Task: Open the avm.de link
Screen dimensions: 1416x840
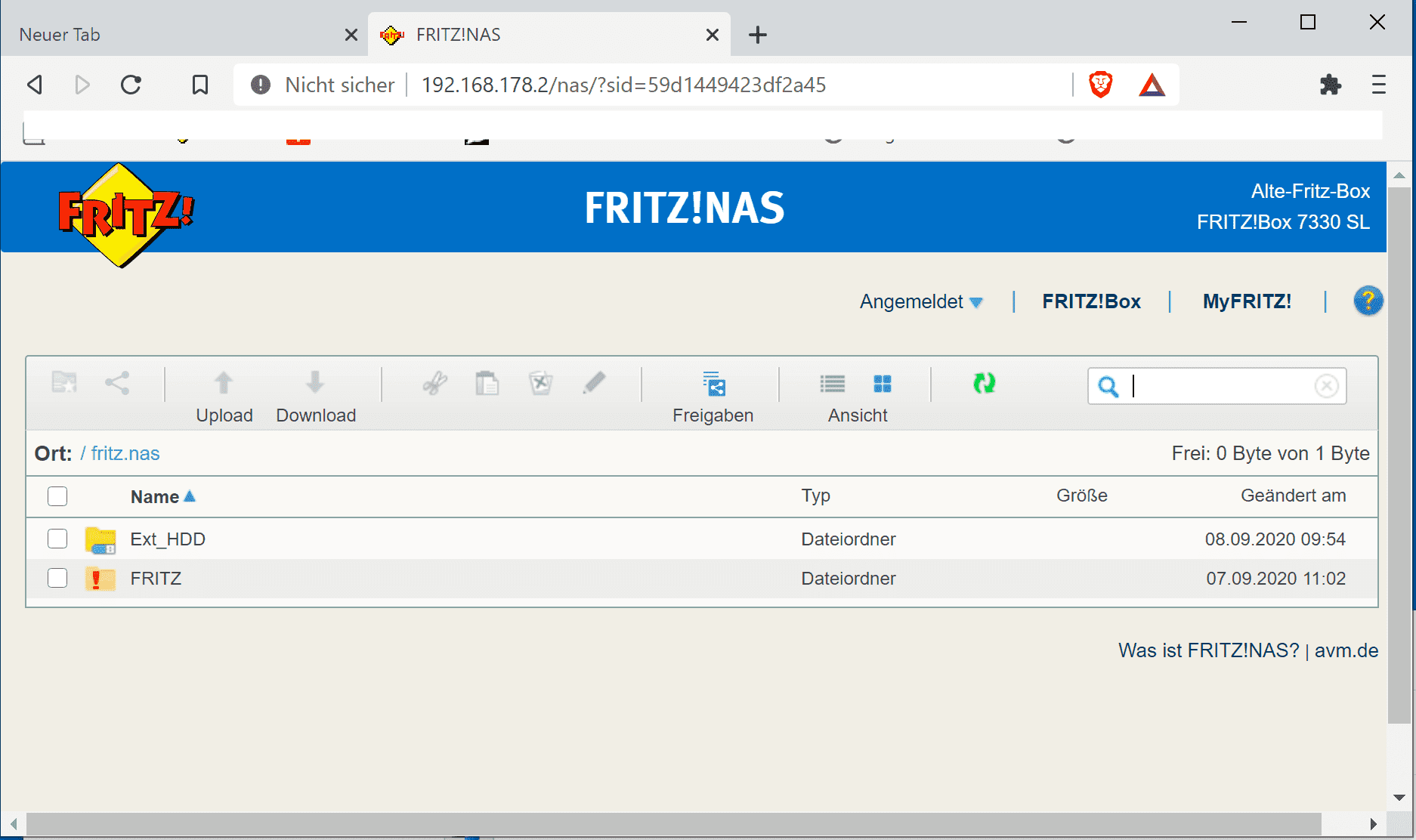Action: [x=1346, y=650]
